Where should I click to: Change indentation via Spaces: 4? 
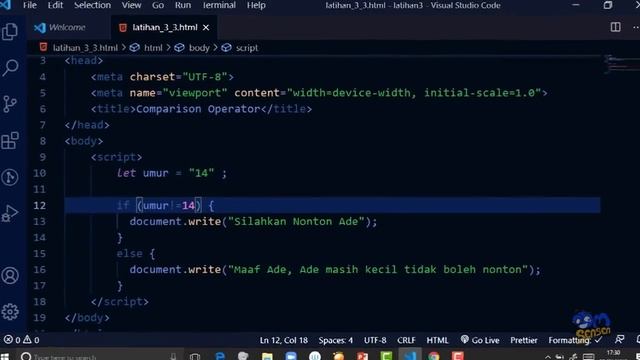tap(336, 340)
